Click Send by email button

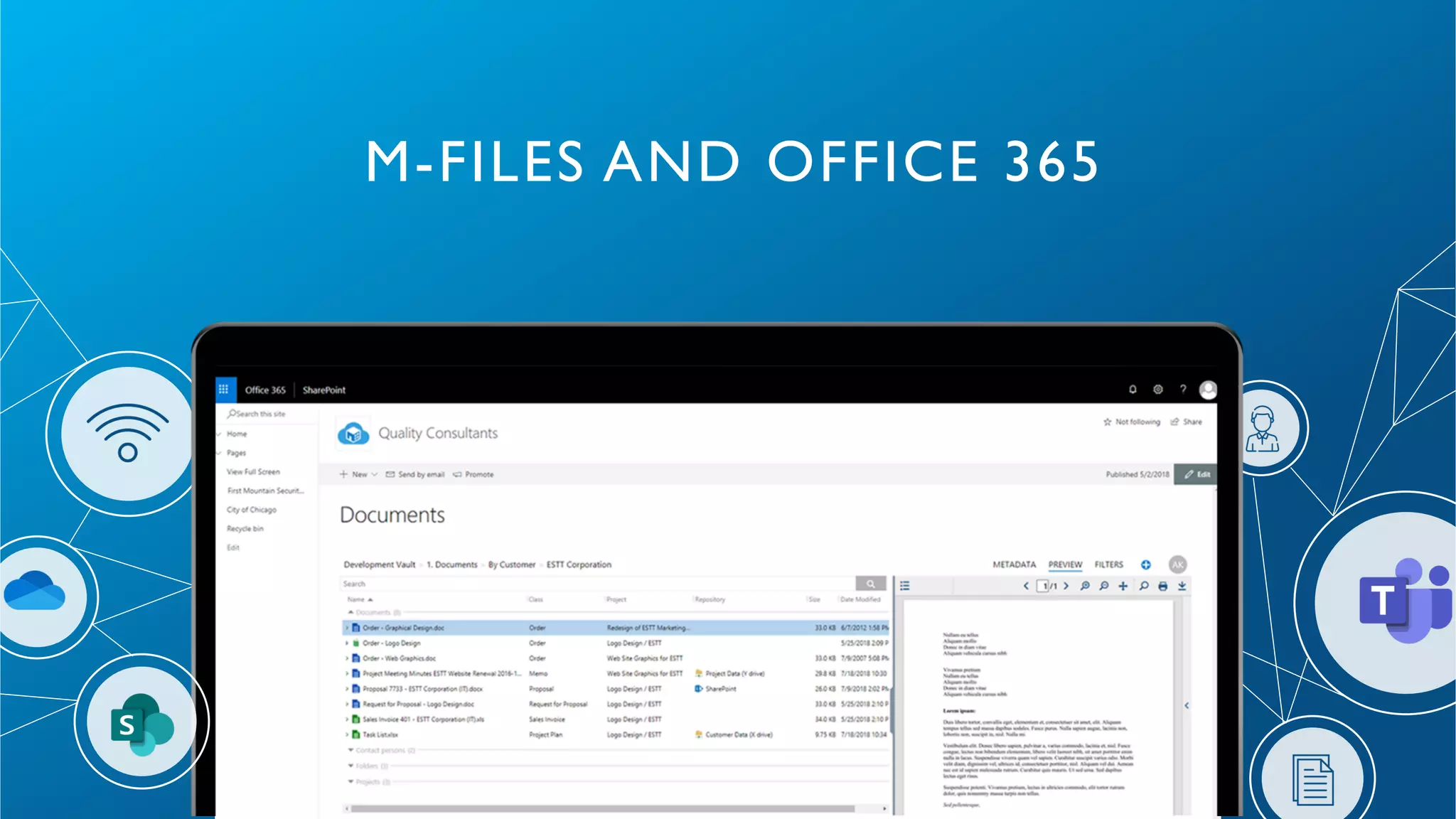(x=415, y=474)
